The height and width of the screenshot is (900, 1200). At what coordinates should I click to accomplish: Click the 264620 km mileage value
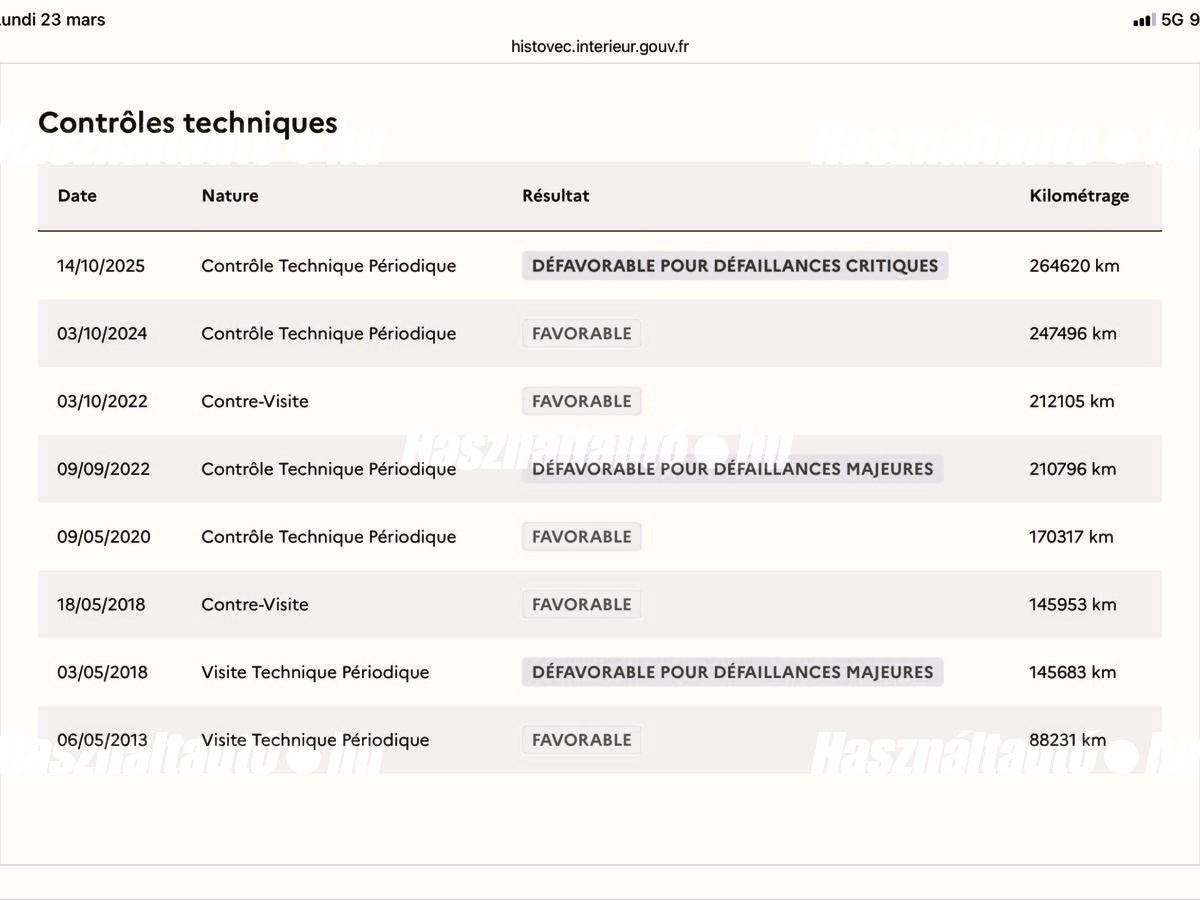(x=1074, y=266)
